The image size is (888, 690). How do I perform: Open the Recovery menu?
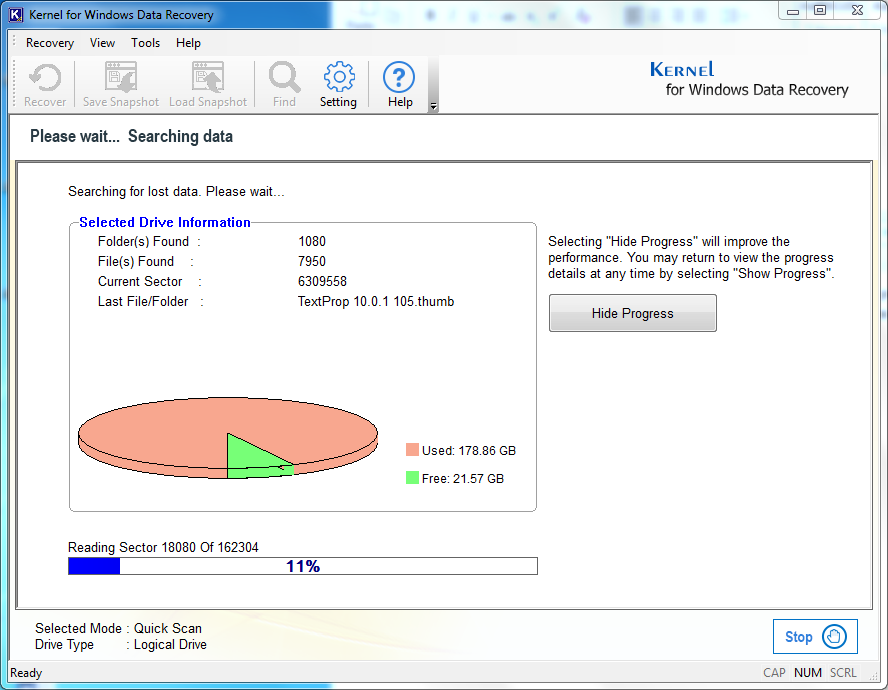click(50, 43)
